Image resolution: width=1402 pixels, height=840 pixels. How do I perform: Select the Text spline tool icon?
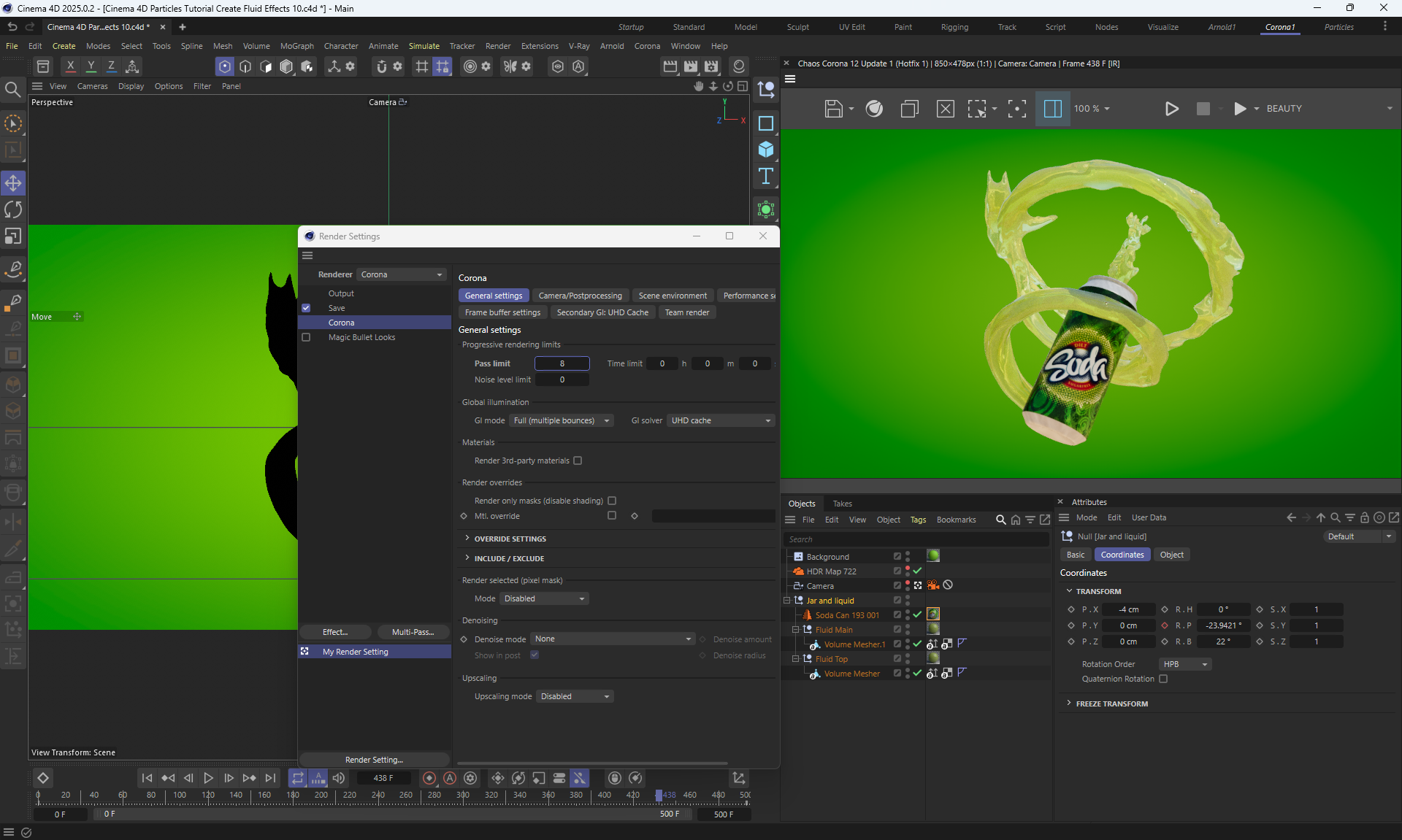(766, 176)
